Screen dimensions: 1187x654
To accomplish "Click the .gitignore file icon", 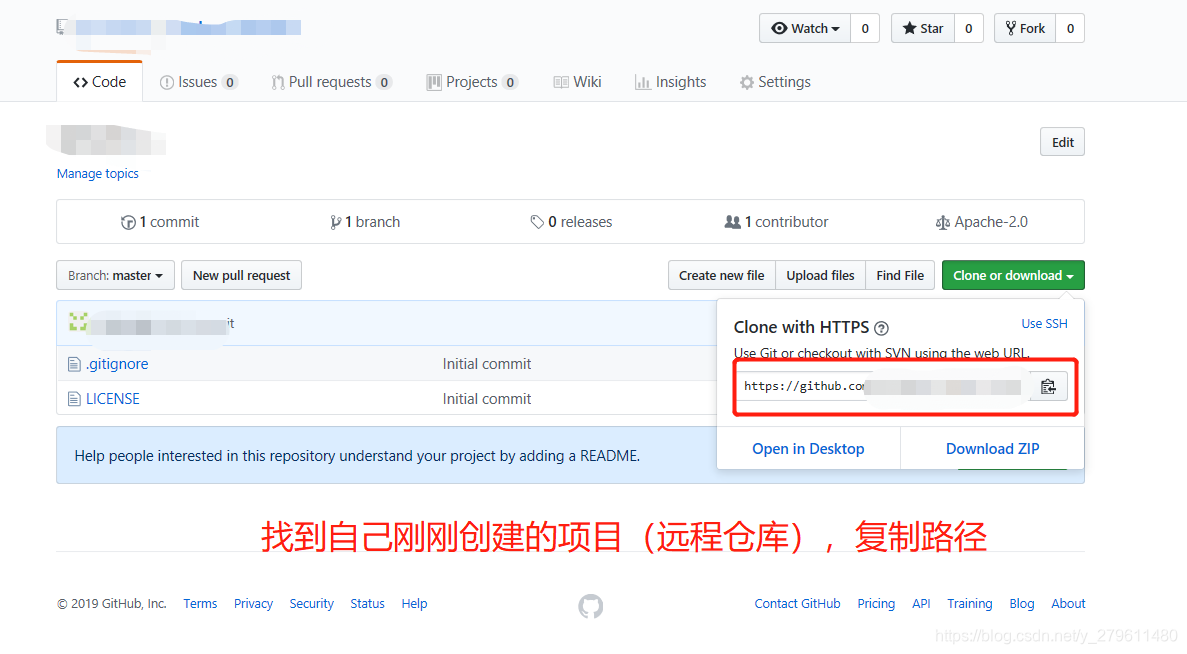I will (74, 364).
